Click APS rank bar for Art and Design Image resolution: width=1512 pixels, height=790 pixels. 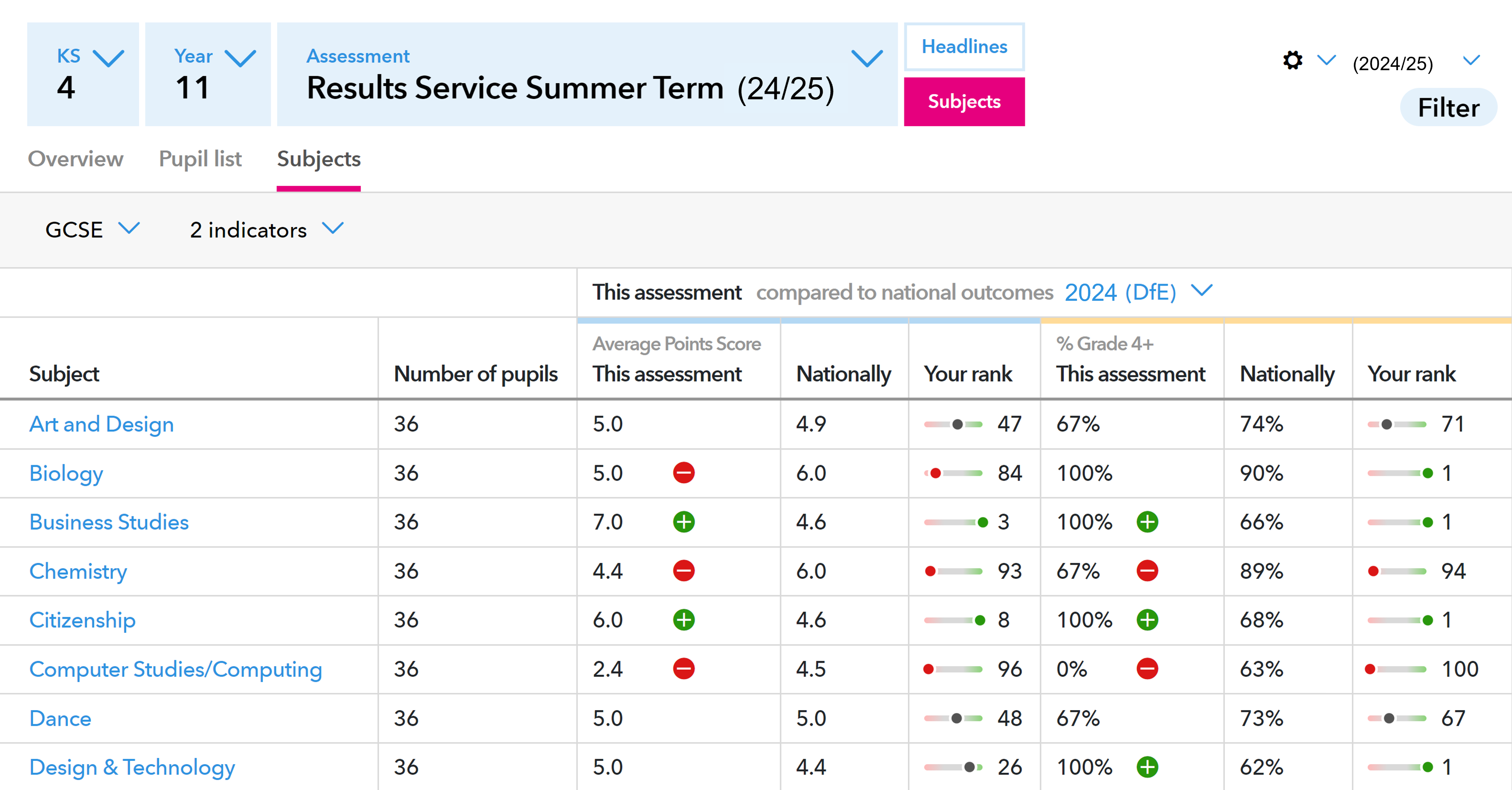pyautogui.click(x=953, y=424)
